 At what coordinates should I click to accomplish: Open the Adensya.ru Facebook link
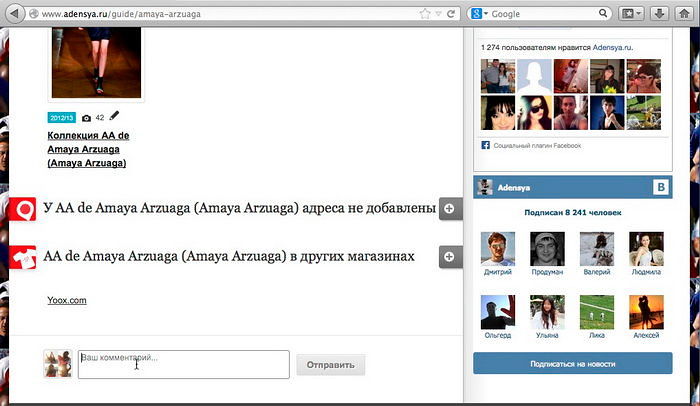pyautogui.click(x=612, y=47)
